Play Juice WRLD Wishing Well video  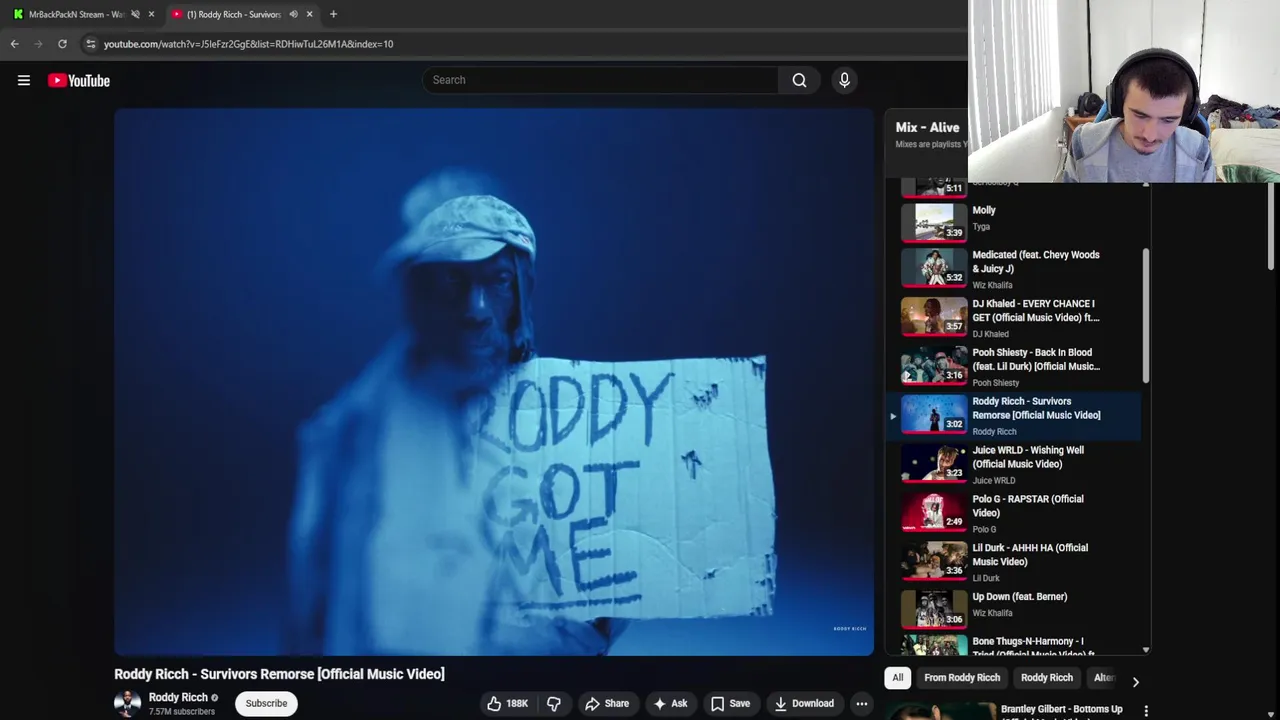(1014, 464)
